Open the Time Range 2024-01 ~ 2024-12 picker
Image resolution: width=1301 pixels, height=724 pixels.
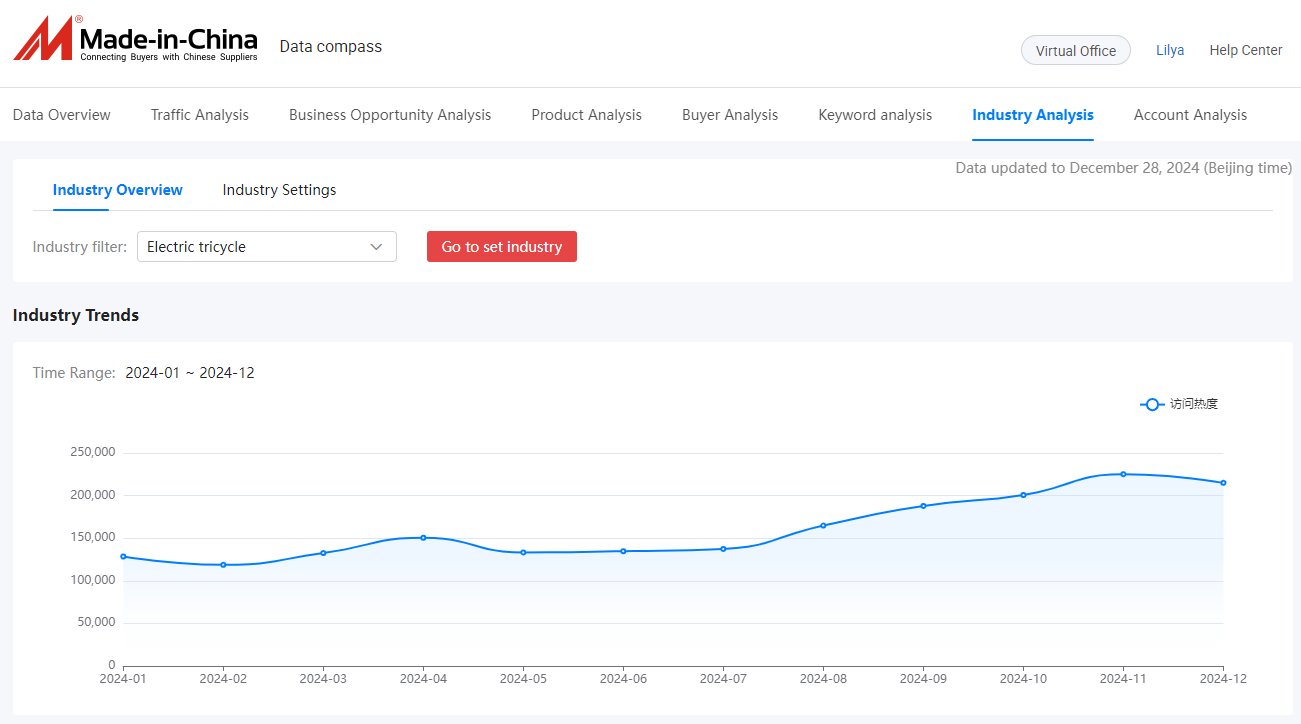click(x=190, y=373)
